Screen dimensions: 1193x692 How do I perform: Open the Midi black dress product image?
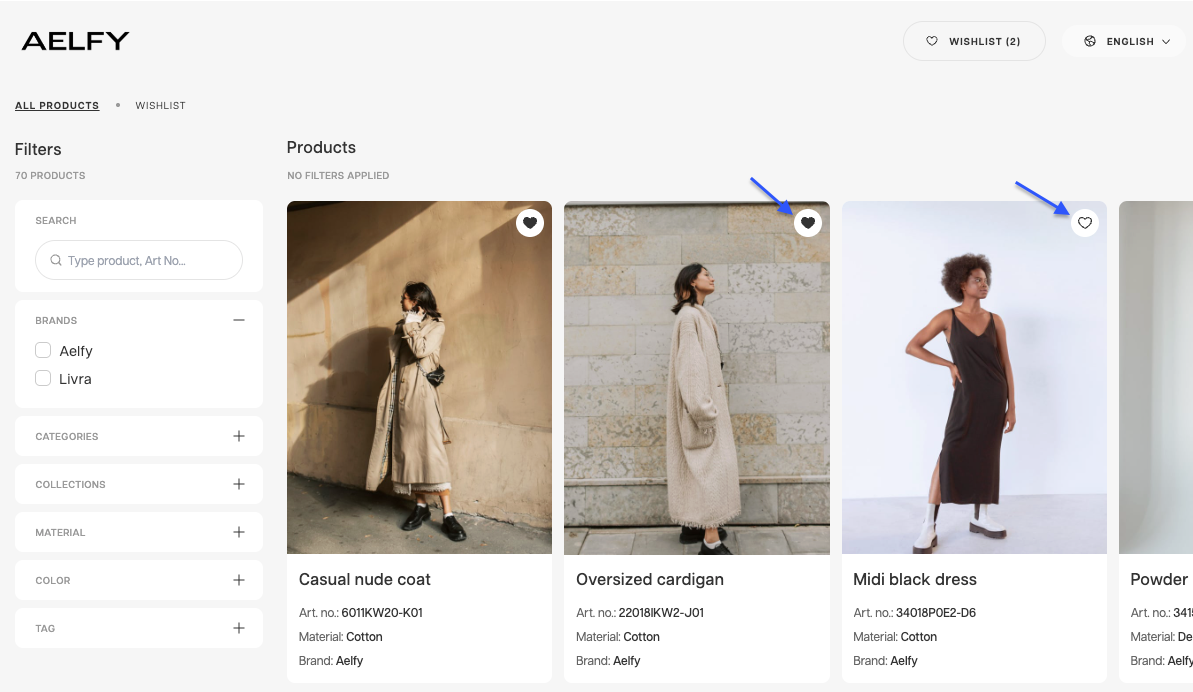pos(974,390)
